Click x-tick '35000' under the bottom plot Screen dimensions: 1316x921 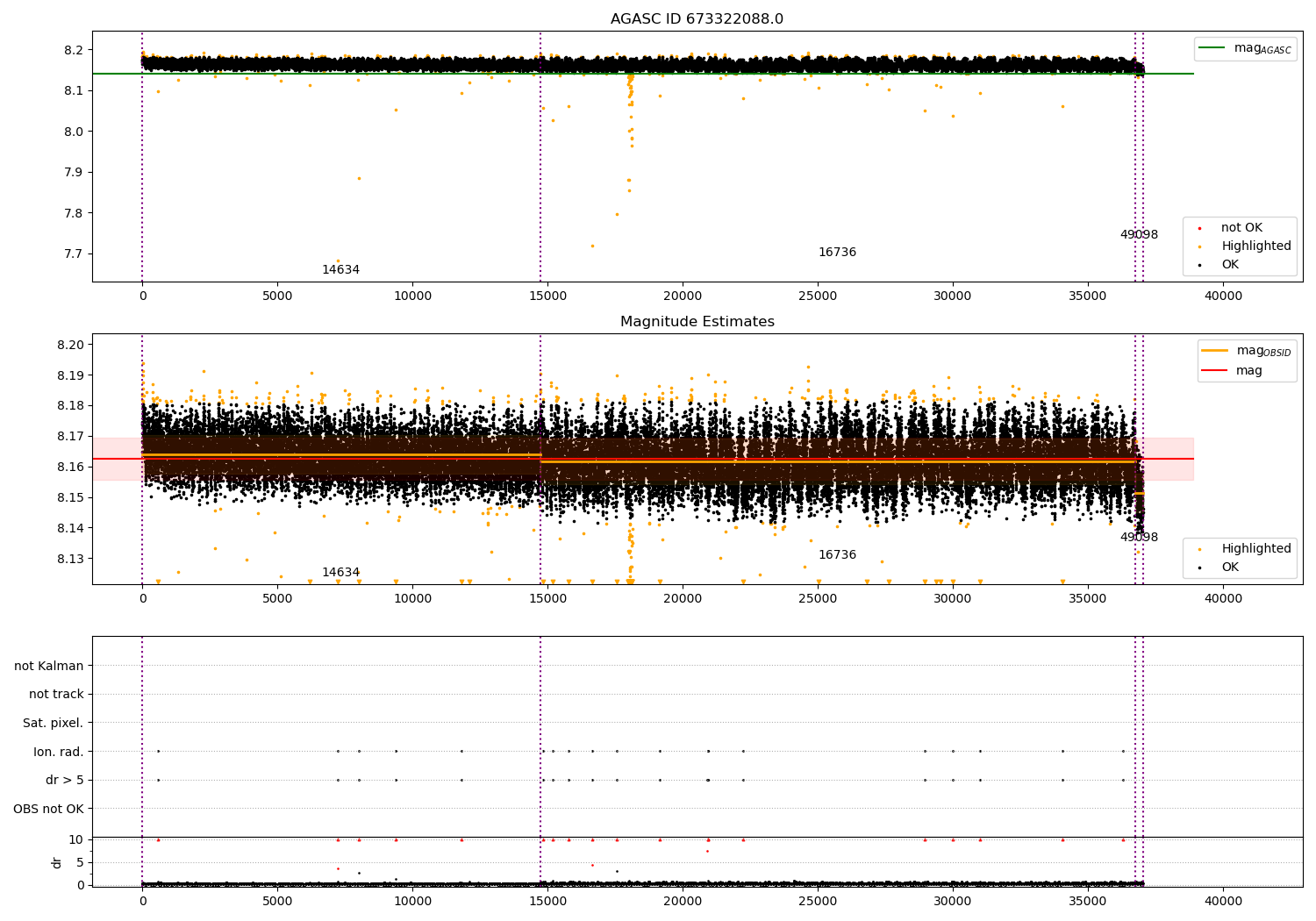(x=1088, y=901)
